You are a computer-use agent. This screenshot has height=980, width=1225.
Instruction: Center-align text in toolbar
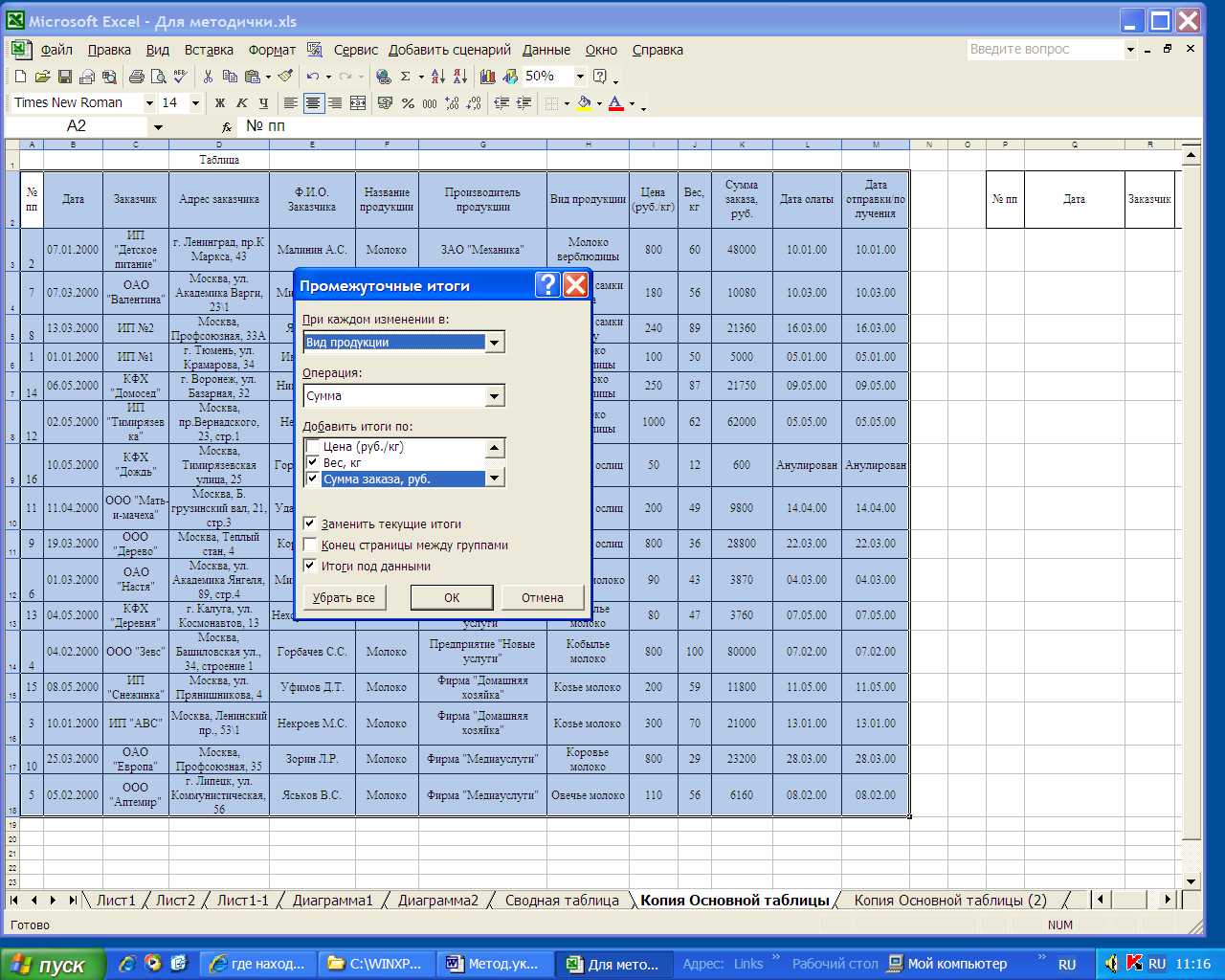pos(313,103)
